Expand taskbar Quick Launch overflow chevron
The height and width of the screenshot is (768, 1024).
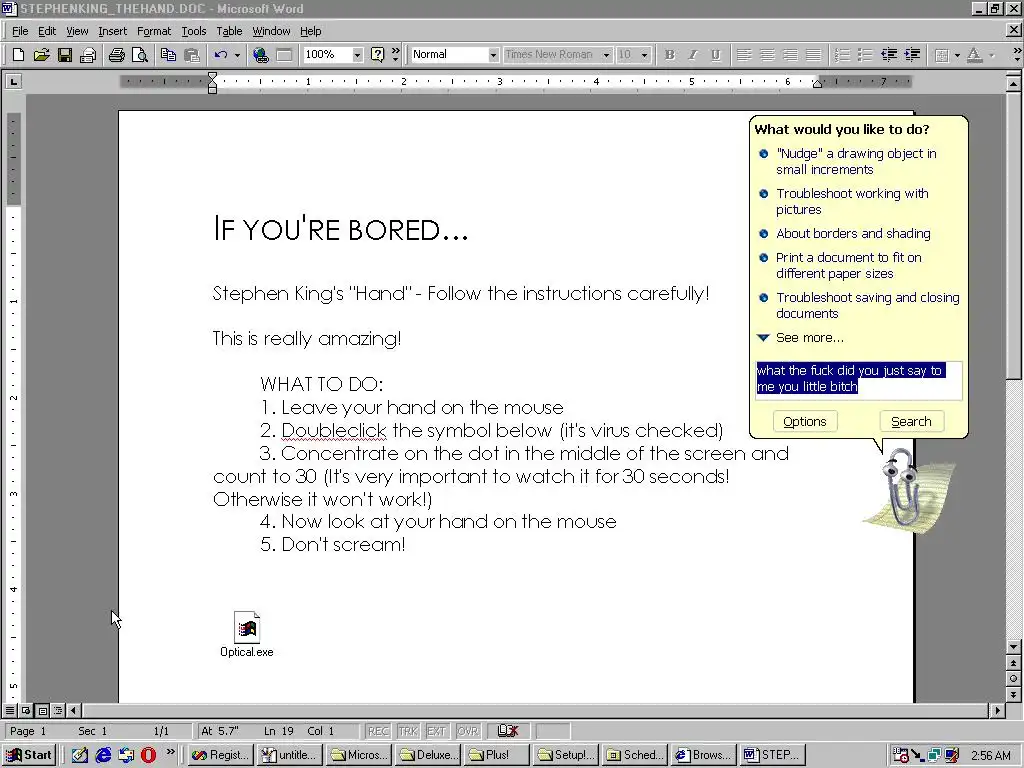click(170, 752)
